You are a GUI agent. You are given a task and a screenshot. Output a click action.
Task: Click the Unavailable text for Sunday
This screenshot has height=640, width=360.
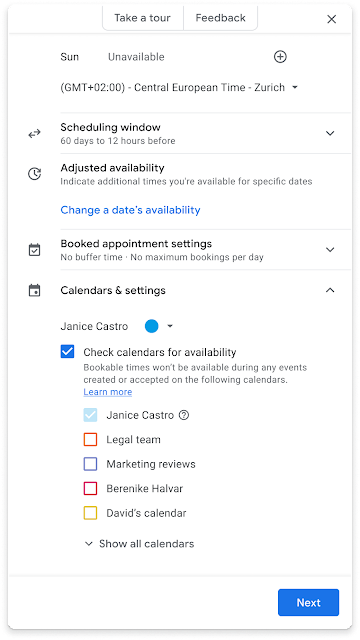(x=136, y=57)
